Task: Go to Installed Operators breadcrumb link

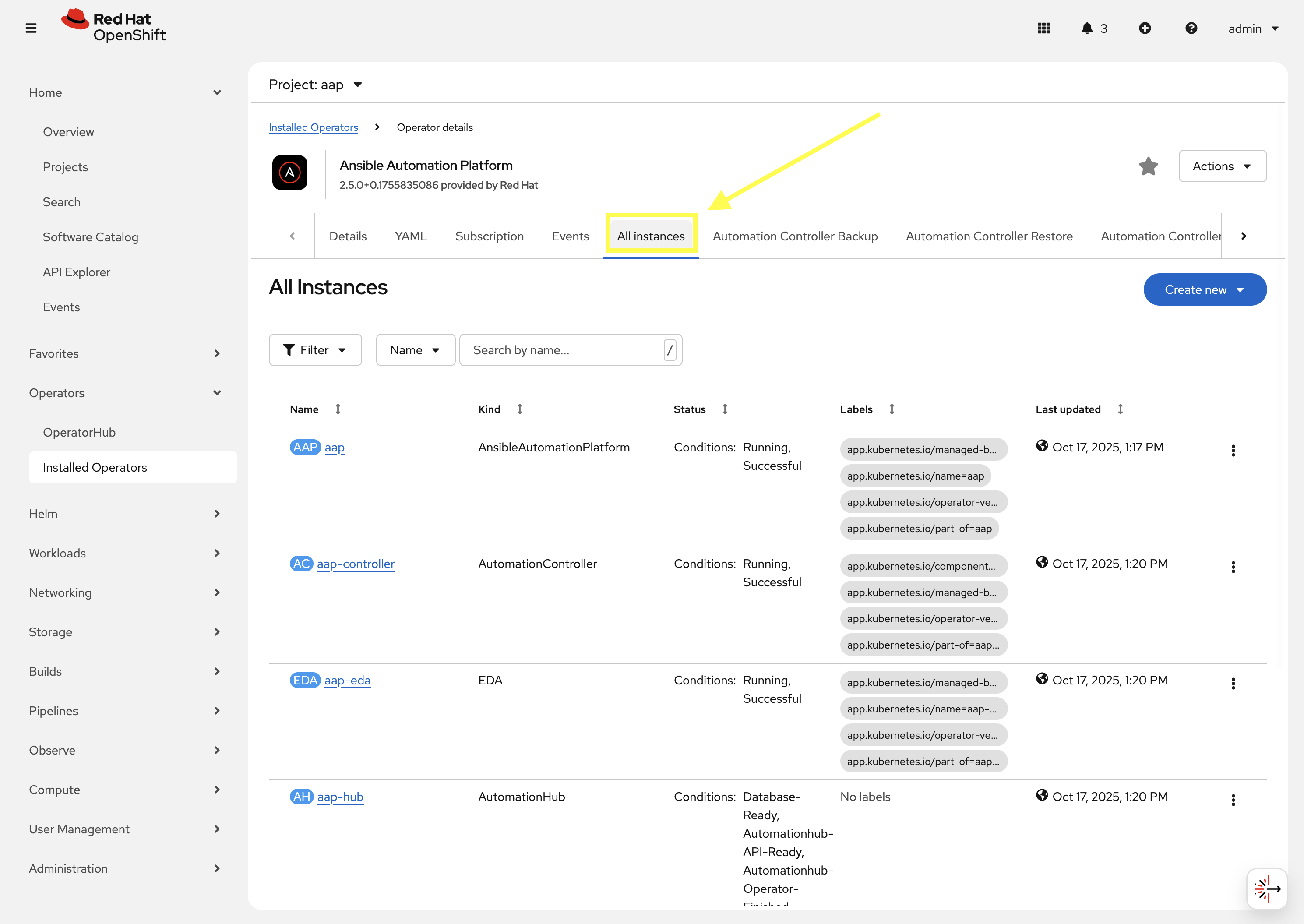Action: tap(313, 127)
